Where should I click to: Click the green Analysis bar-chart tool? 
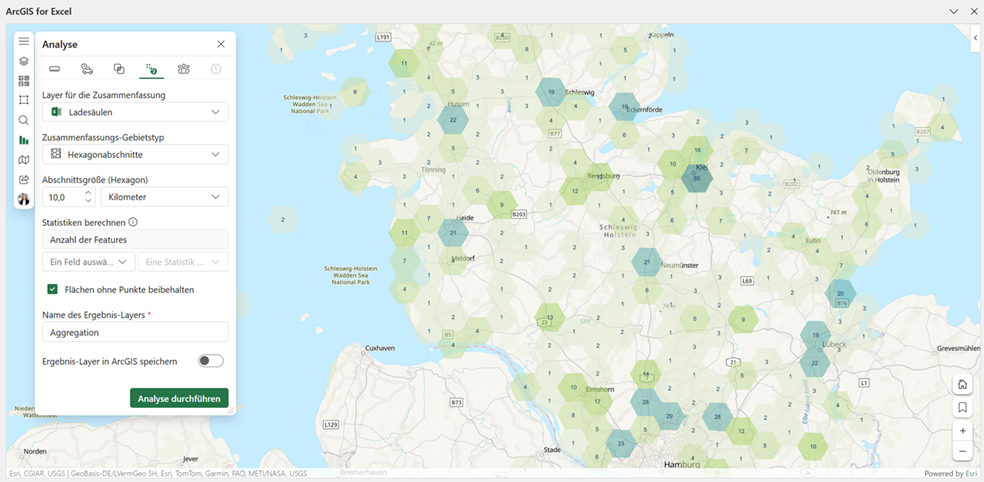tap(24, 139)
